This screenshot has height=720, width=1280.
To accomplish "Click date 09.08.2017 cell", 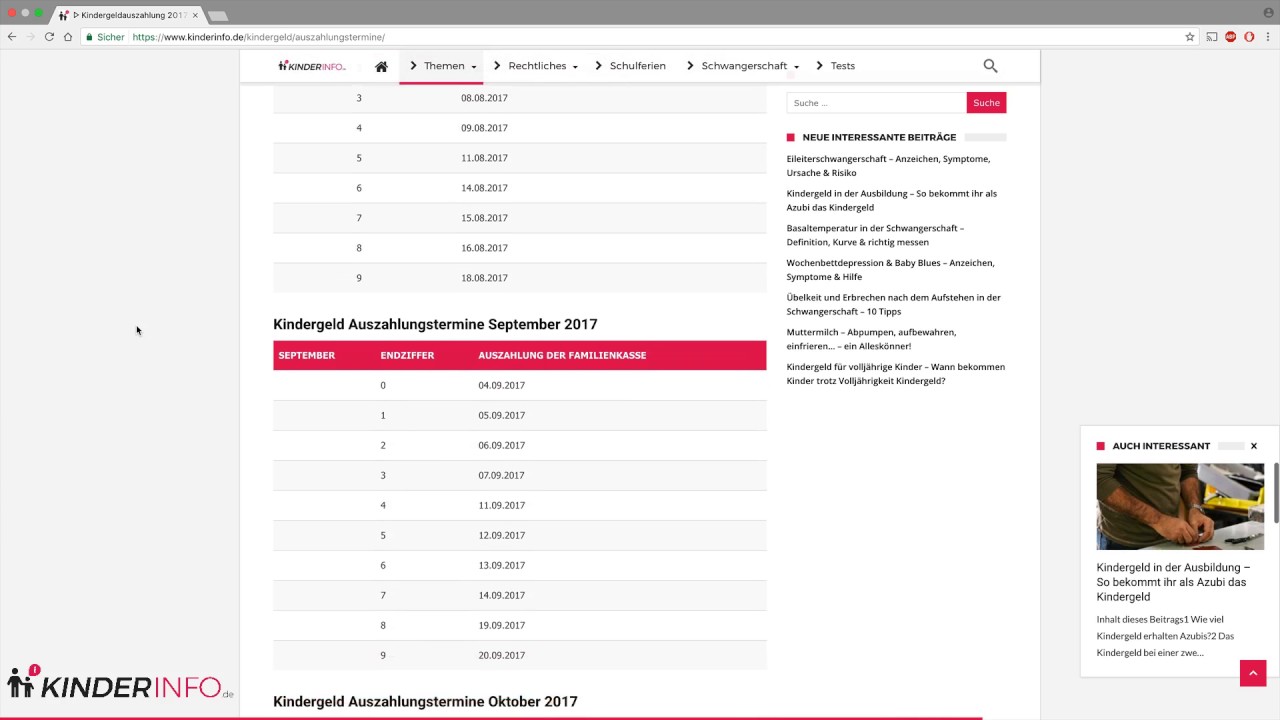I will 484,128.
